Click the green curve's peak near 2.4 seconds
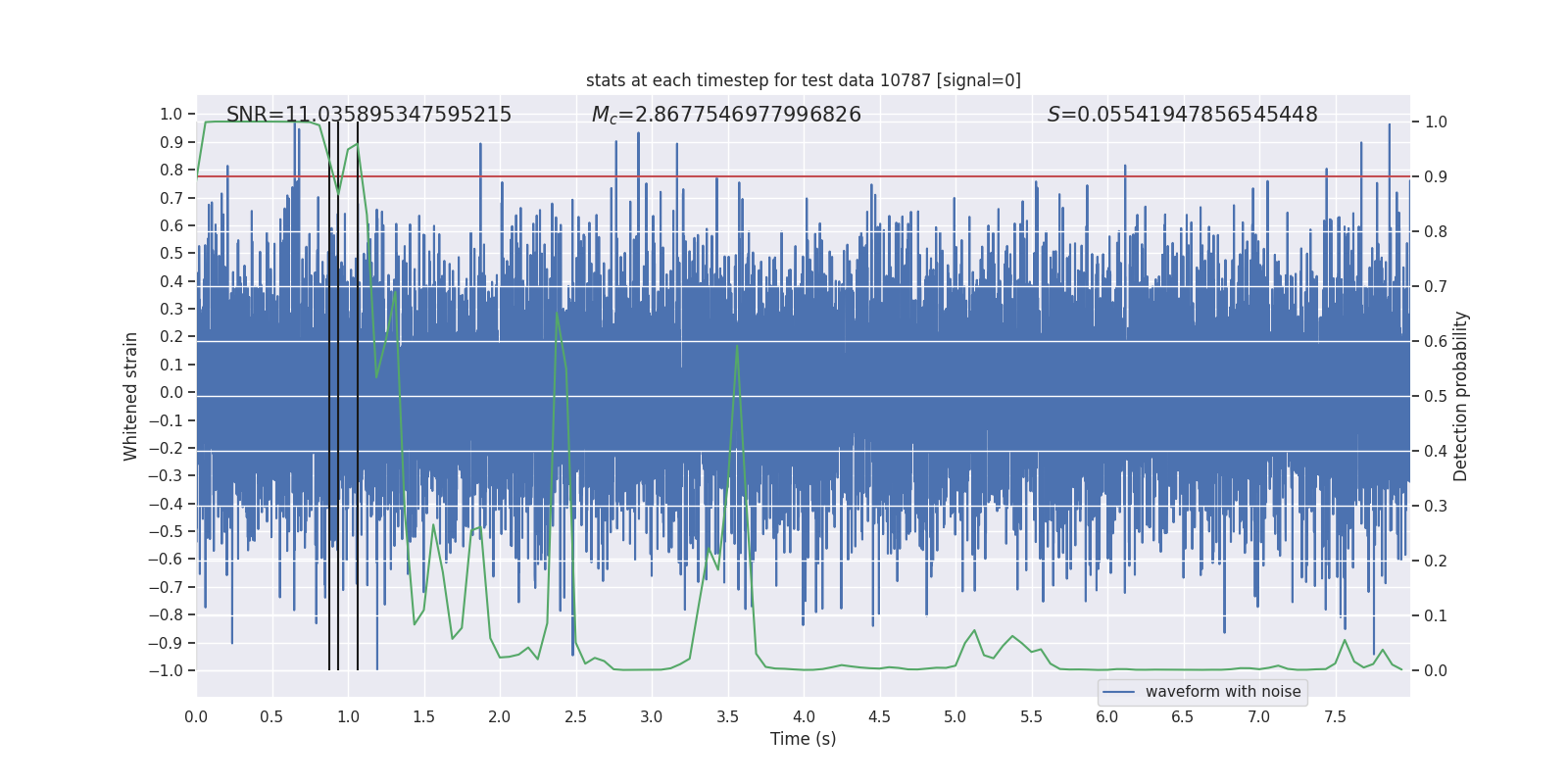 (x=557, y=313)
